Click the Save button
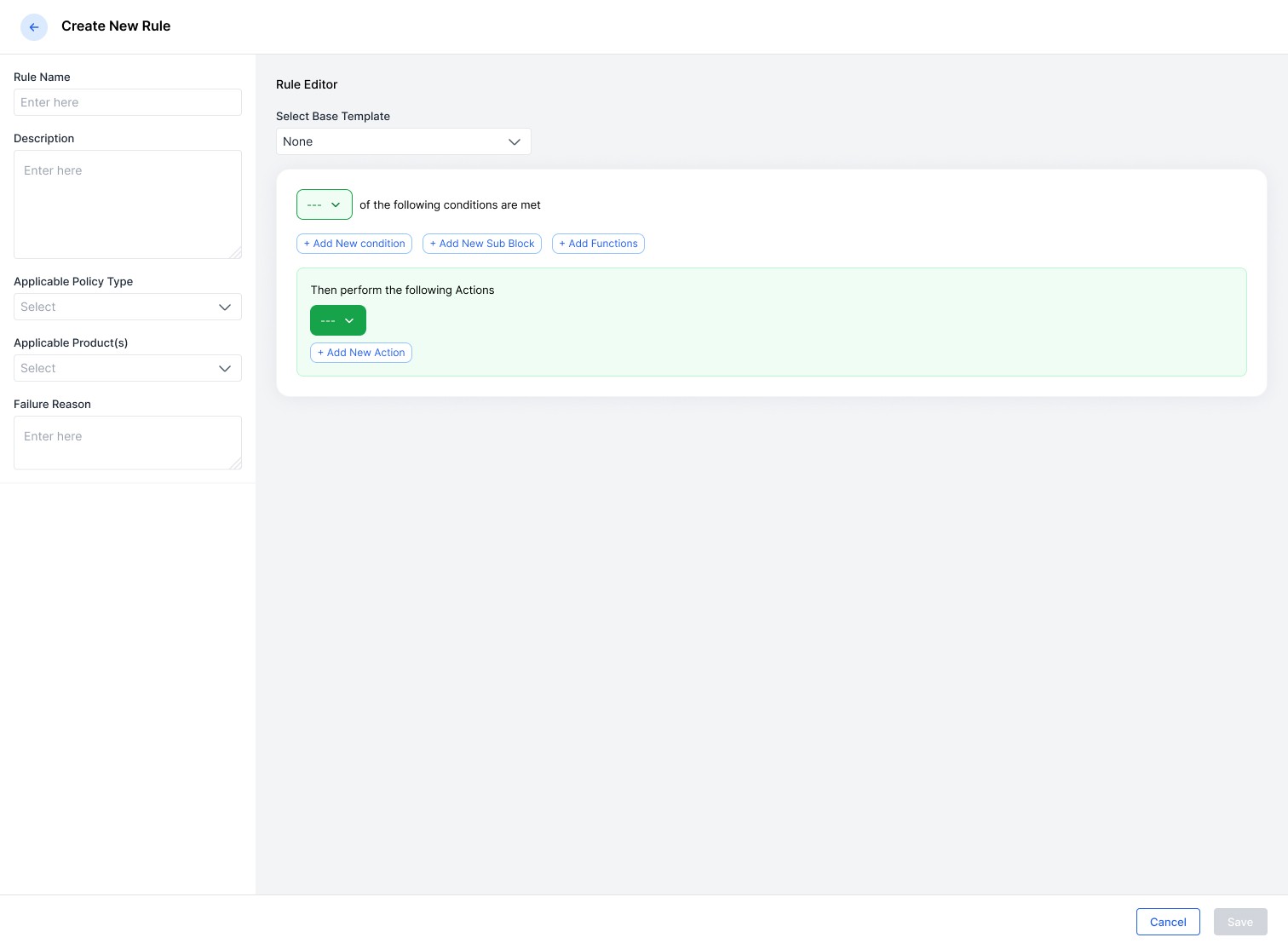Screen dimensions: 1288x949 point(1240,922)
